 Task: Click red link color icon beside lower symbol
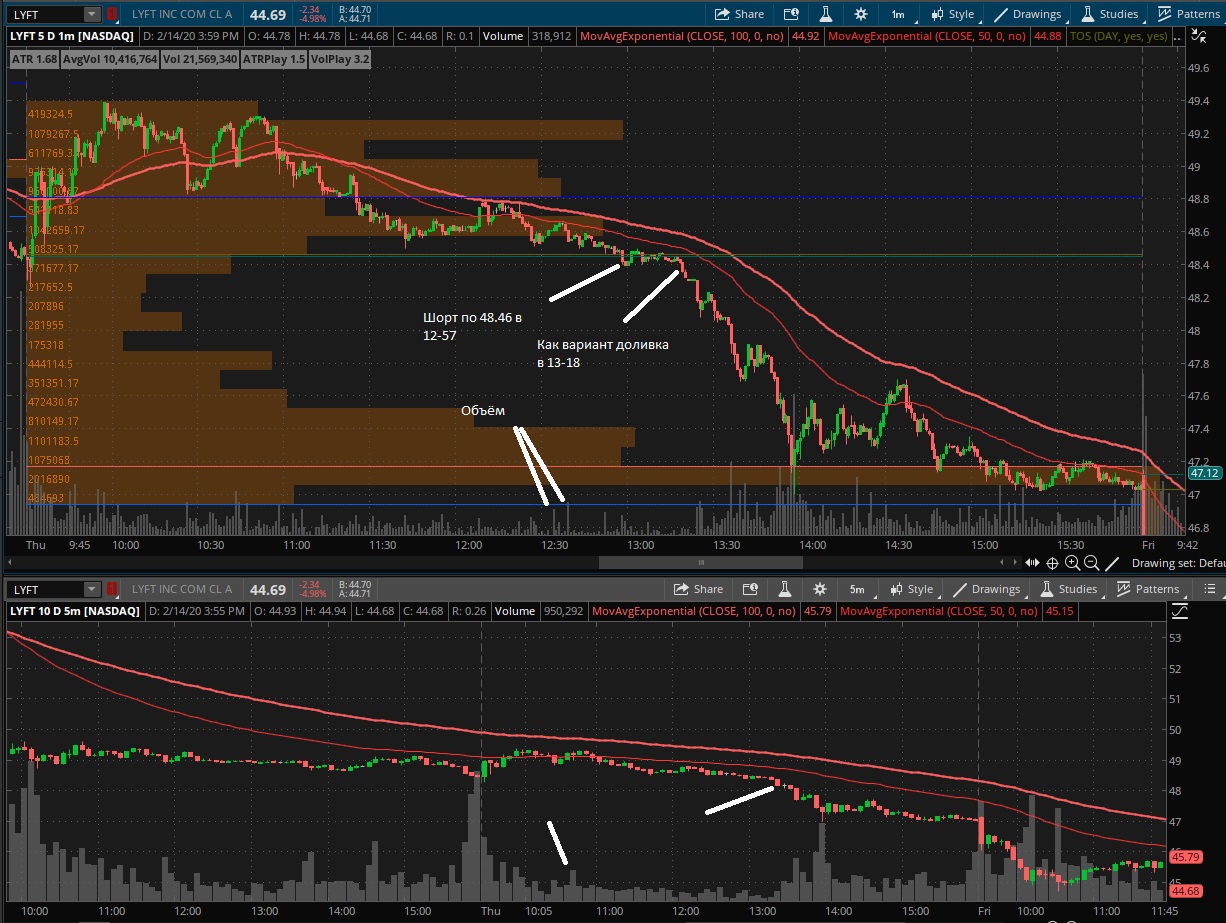click(112, 589)
